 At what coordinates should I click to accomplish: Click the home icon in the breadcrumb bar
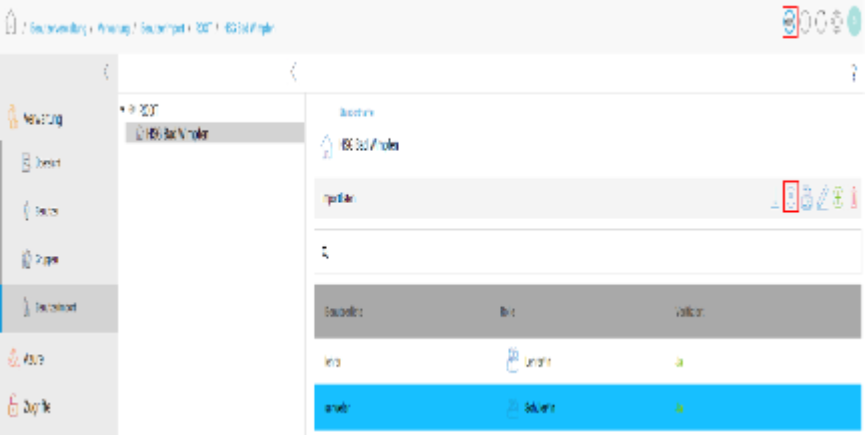(10, 23)
